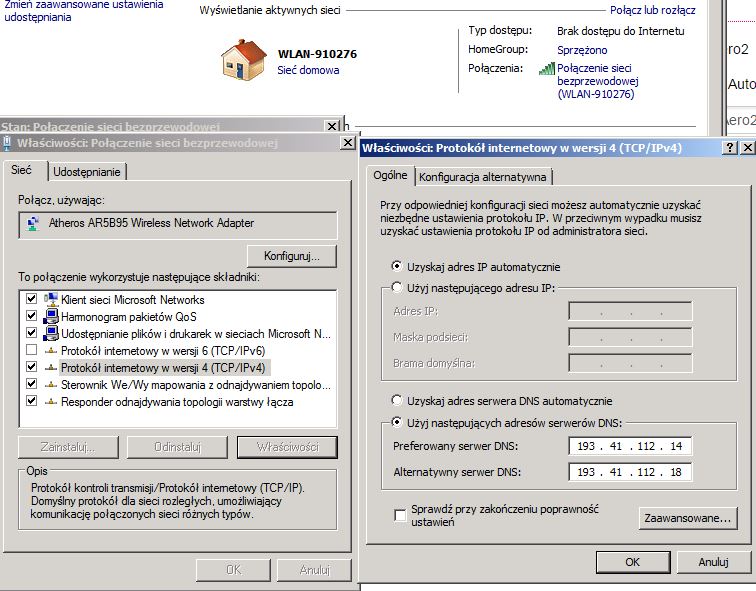This screenshot has width=756, height=591.
Task: Click the help question mark button in IPv4 dialog
Action: tap(729, 147)
